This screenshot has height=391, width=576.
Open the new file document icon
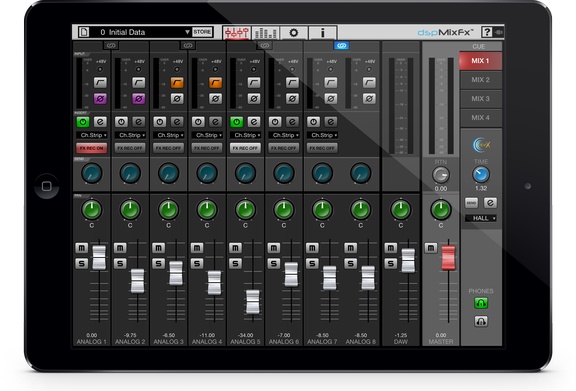(84, 32)
